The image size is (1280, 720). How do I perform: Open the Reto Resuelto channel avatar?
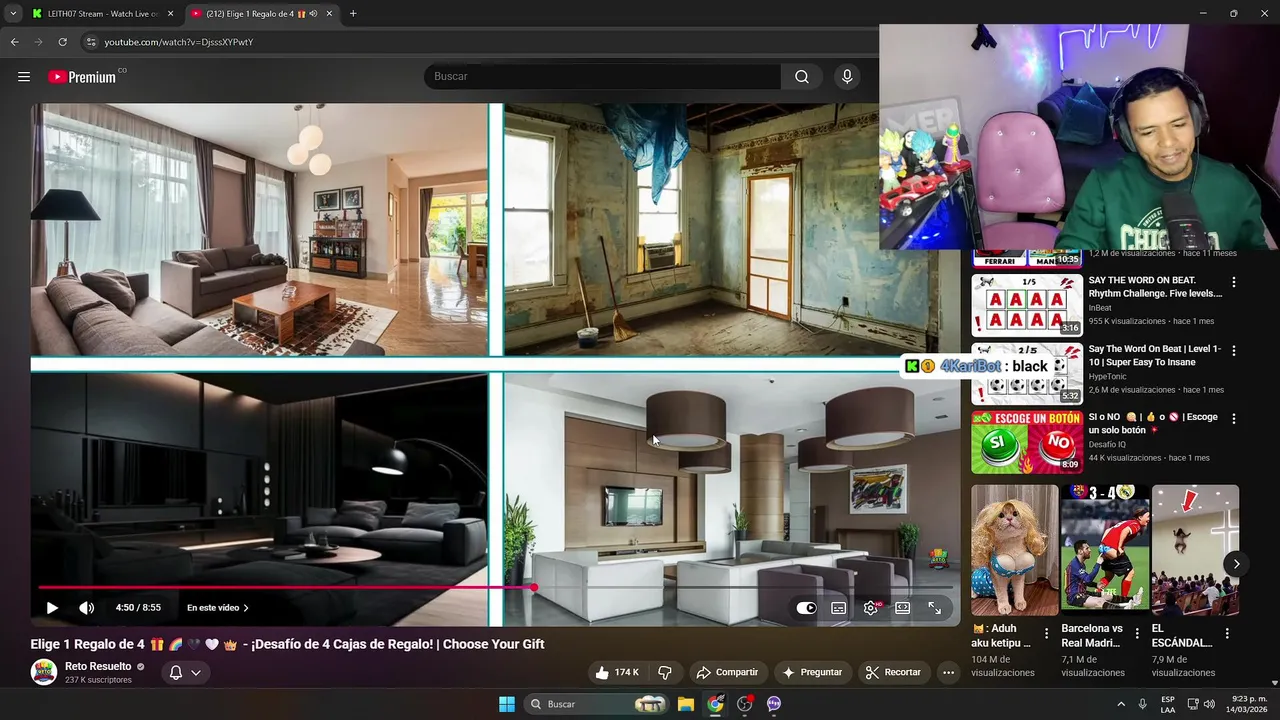44,672
